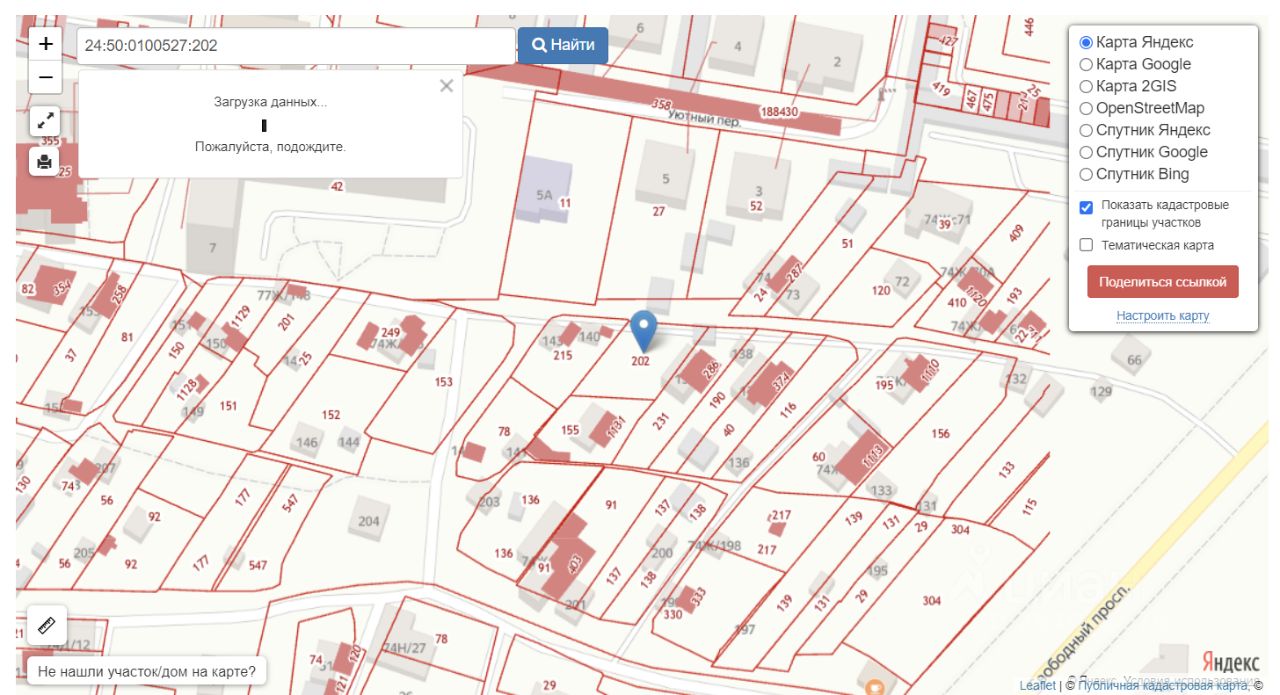Screen dimensions: 1280x695
Task: Select parcel number 197
Action: 745,629
